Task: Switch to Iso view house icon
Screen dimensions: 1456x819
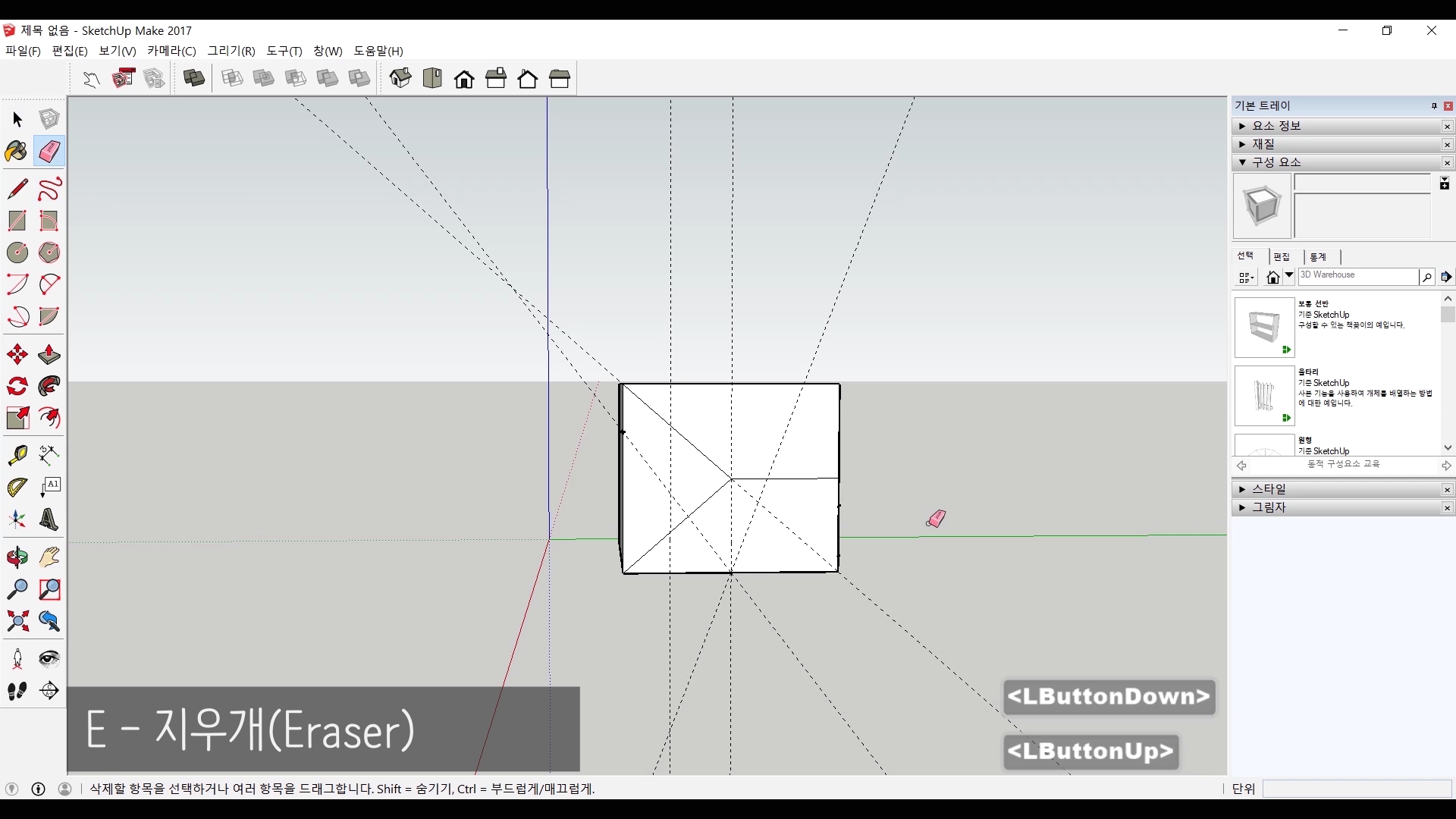Action: [400, 78]
